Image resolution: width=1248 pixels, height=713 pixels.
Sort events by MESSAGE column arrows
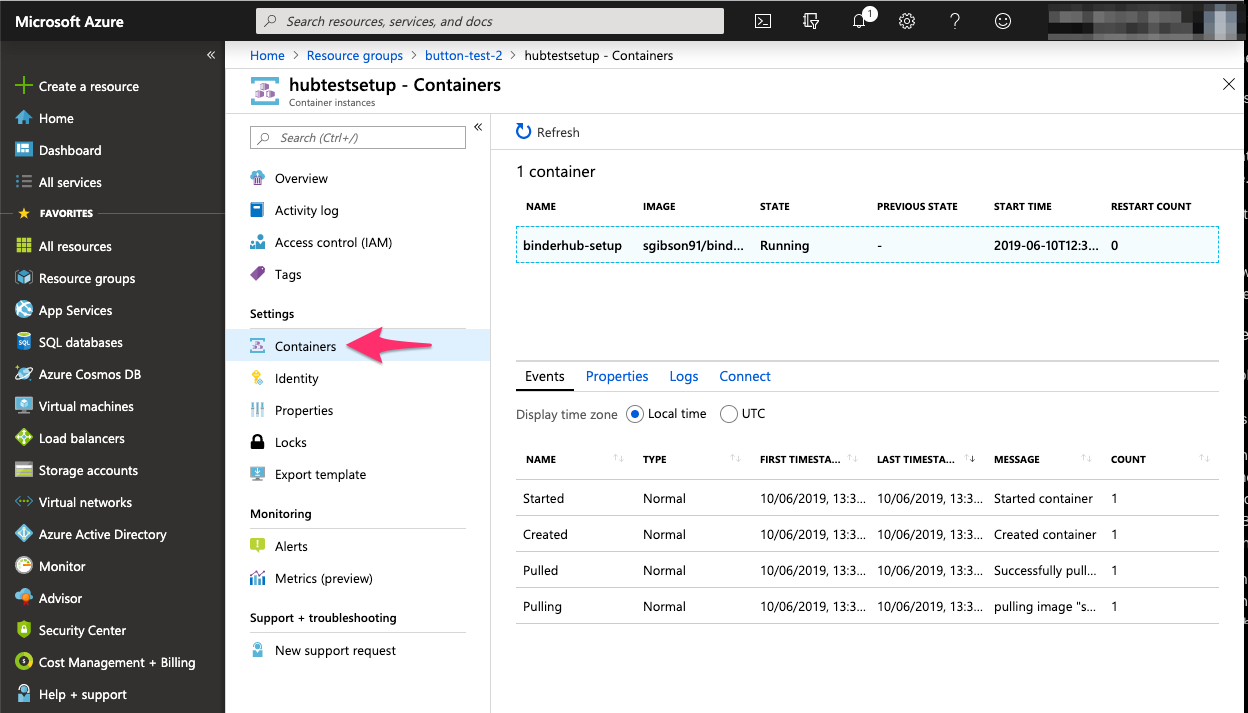[1087, 459]
